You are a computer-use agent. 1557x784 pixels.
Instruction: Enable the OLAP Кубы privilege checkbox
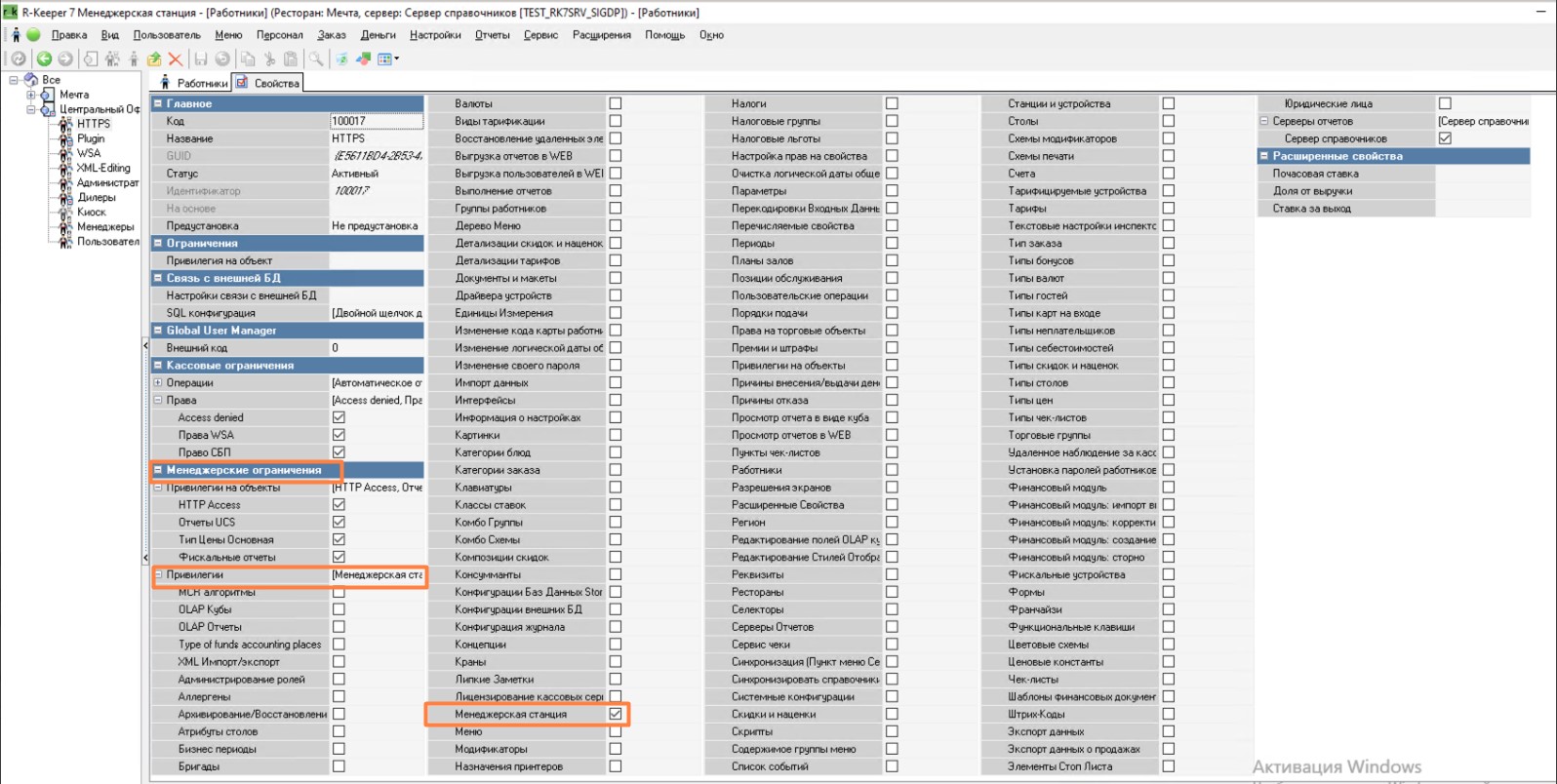tap(339, 609)
